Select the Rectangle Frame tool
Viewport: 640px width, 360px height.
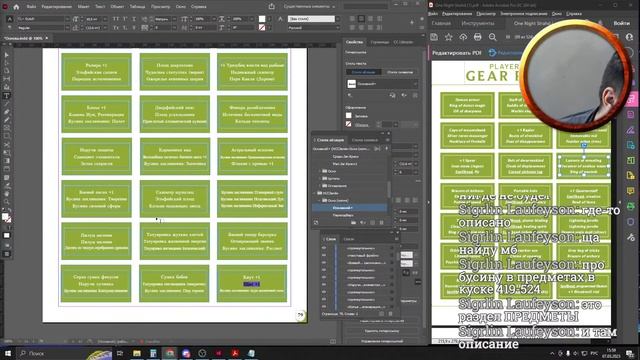[7, 128]
